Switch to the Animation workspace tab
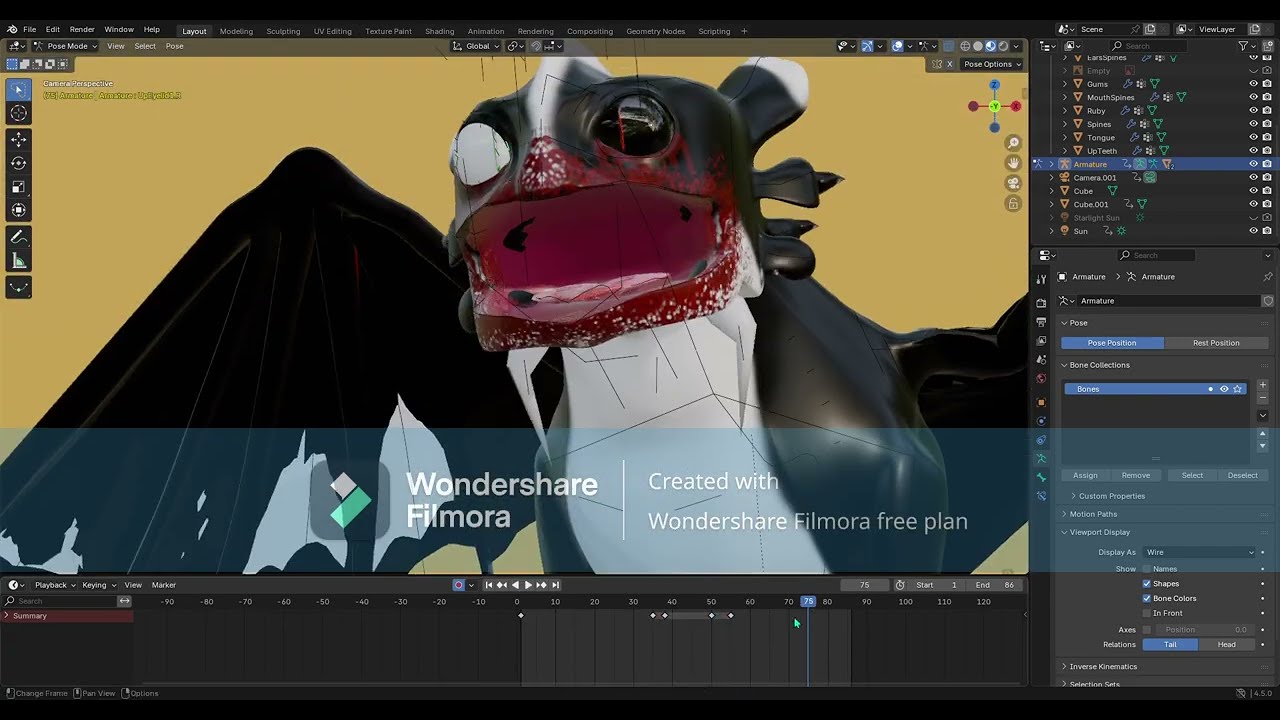The image size is (1280, 720). click(x=486, y=31)
